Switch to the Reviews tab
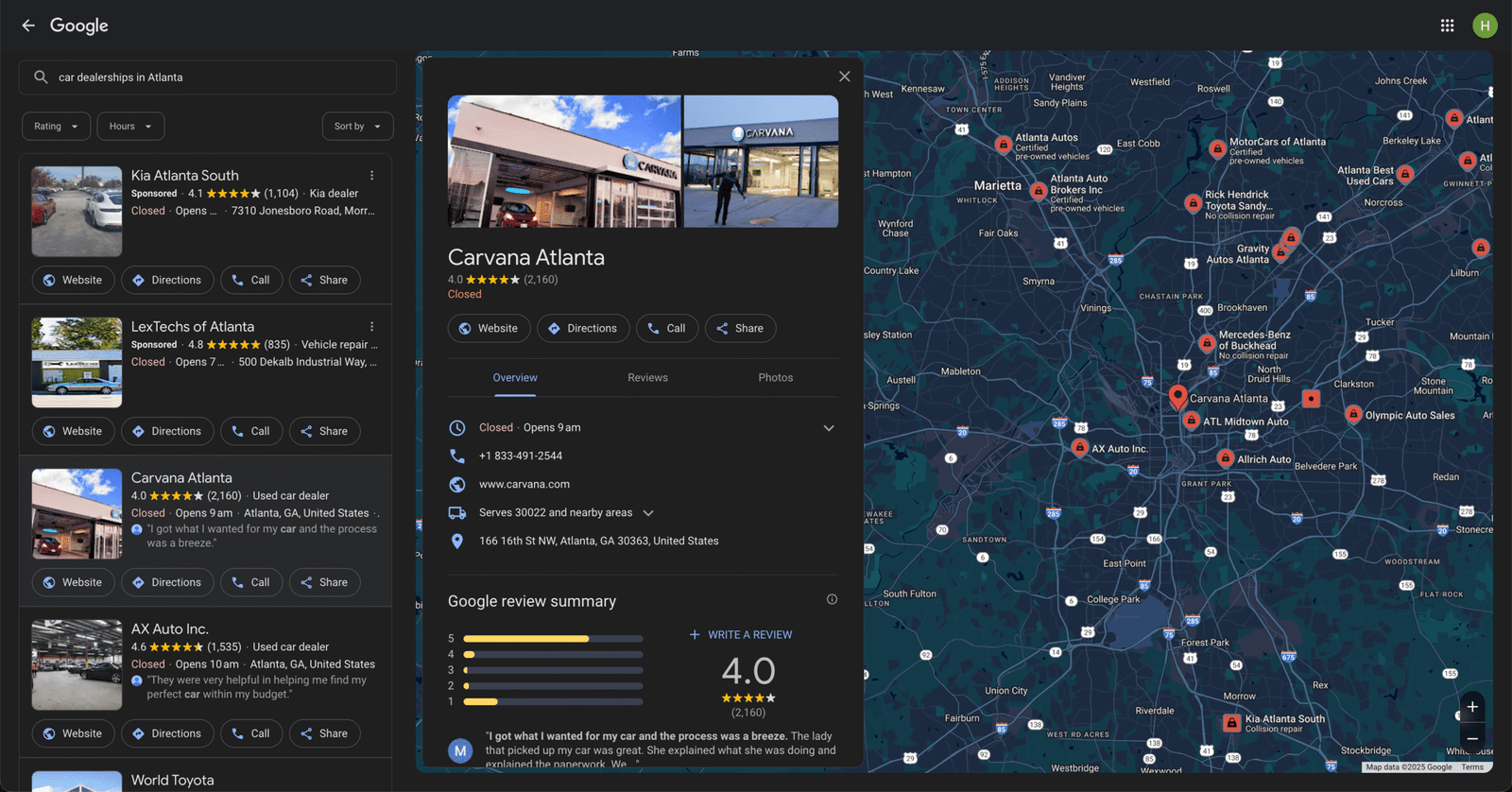 click(647, 378)
